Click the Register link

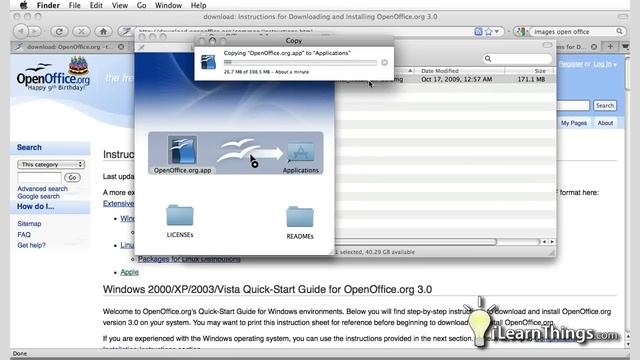tap(571, 64)
